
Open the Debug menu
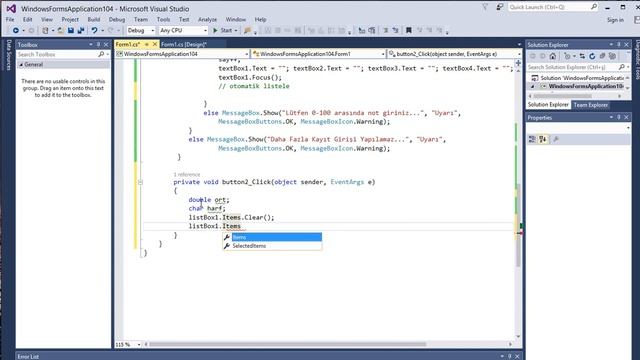tap(117, 20)
